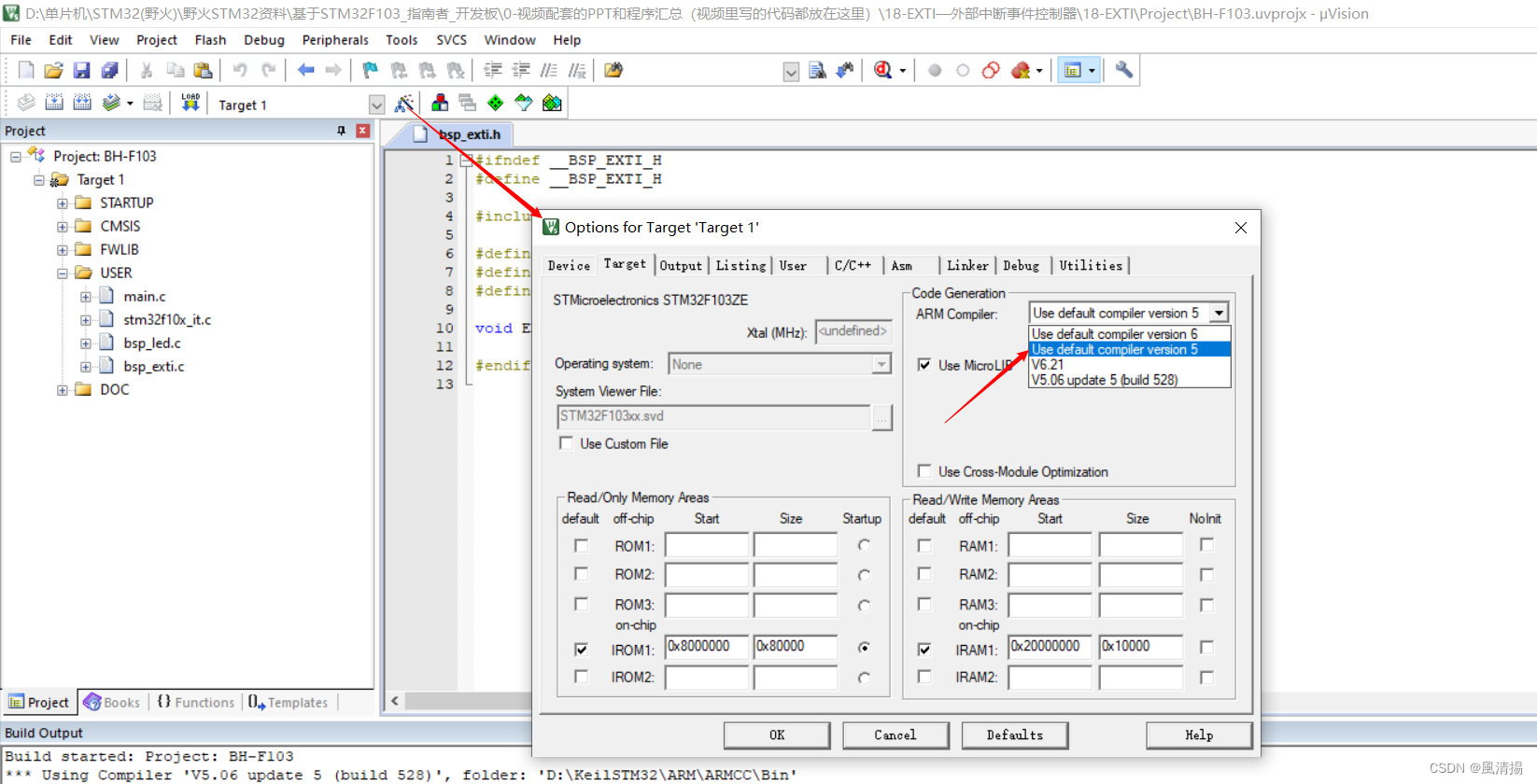Open the ARM Compiler dropdown arrow
The height and width of the screenshot is (784, 1537).
click(x=1220, y=313)
